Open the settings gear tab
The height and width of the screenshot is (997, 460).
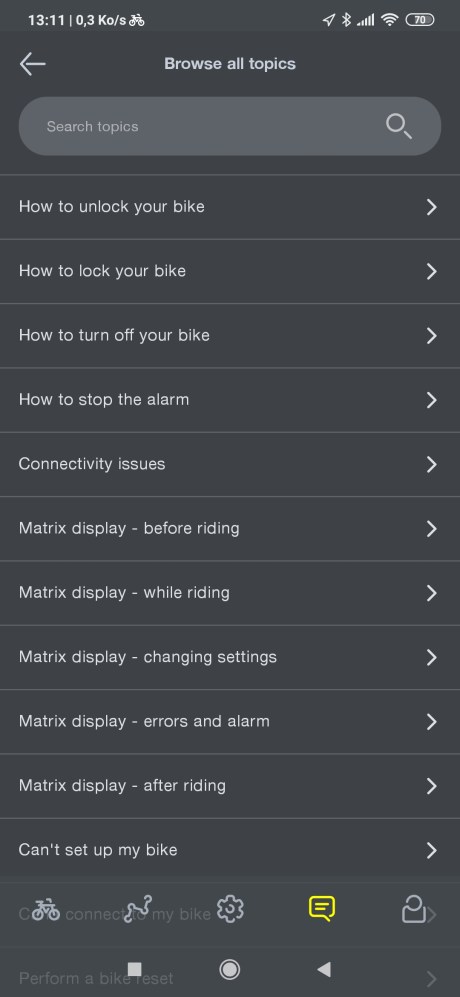pyautogui.click(x=230, y=909)
